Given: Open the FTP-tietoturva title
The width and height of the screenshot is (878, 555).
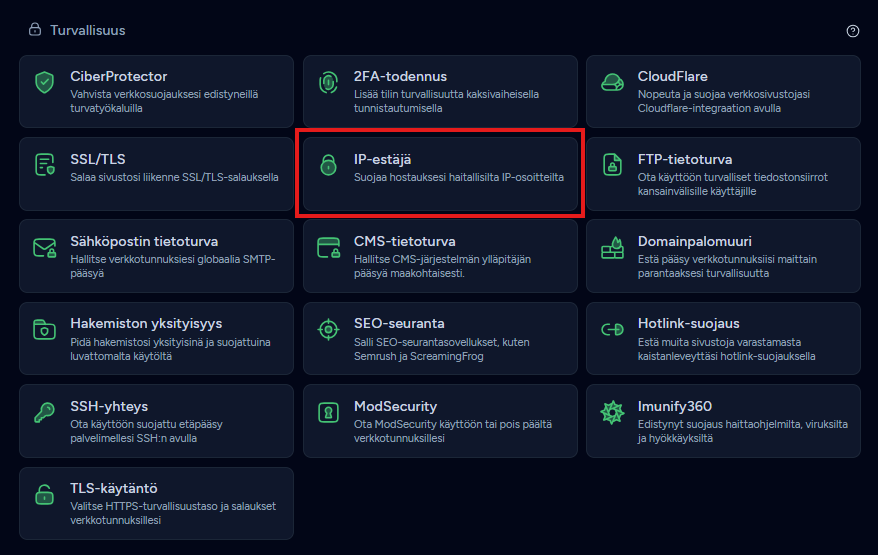Looking at the screenshot, I should click(685, 159).
